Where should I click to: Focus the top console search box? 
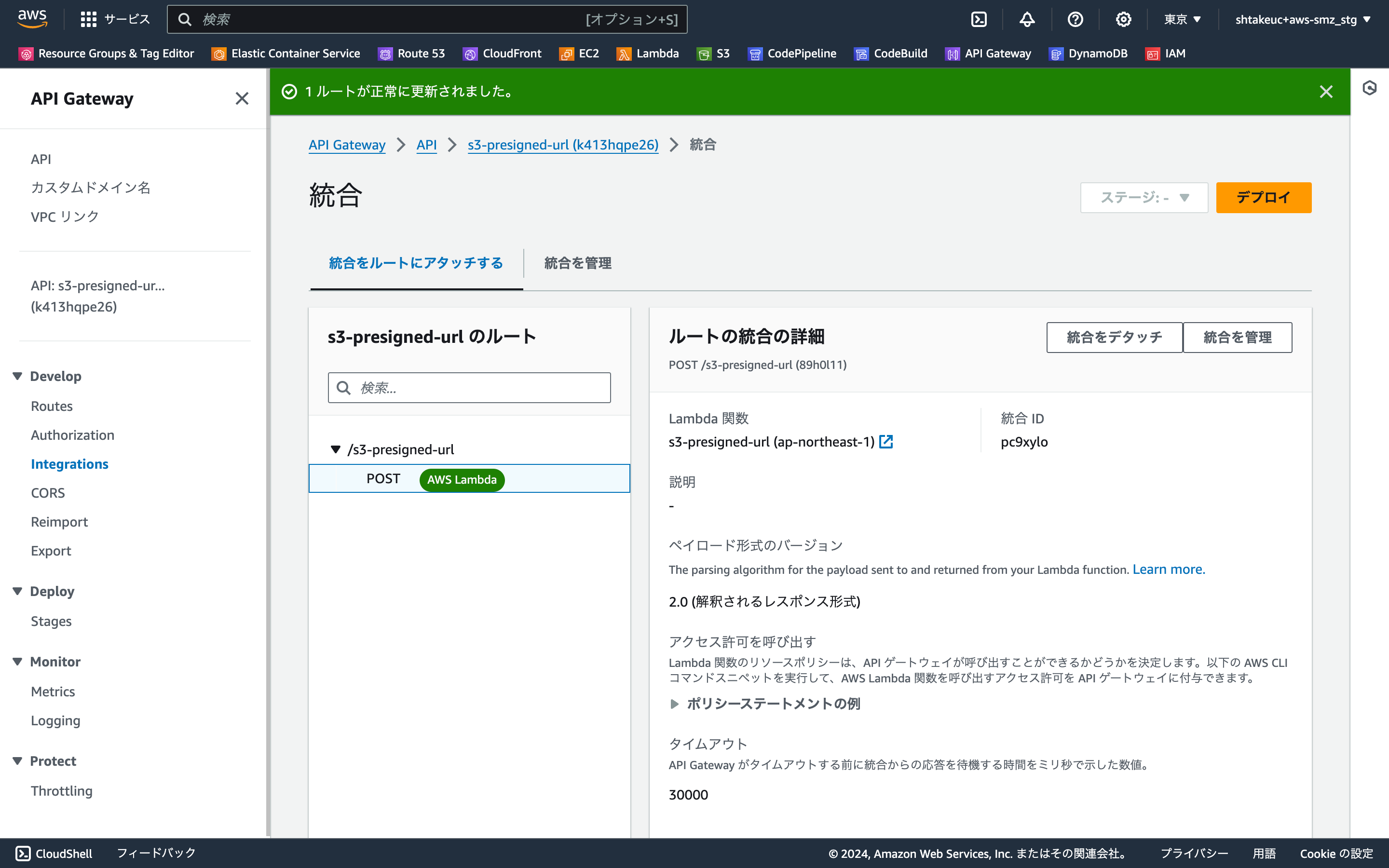pyautogui.click(x=427, y=19)
